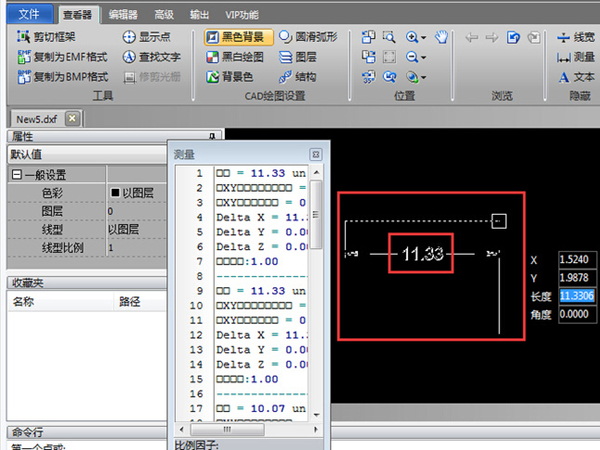Collapse the General Settings (一般设置) group
600x450 pixels.
coord(16,175)
